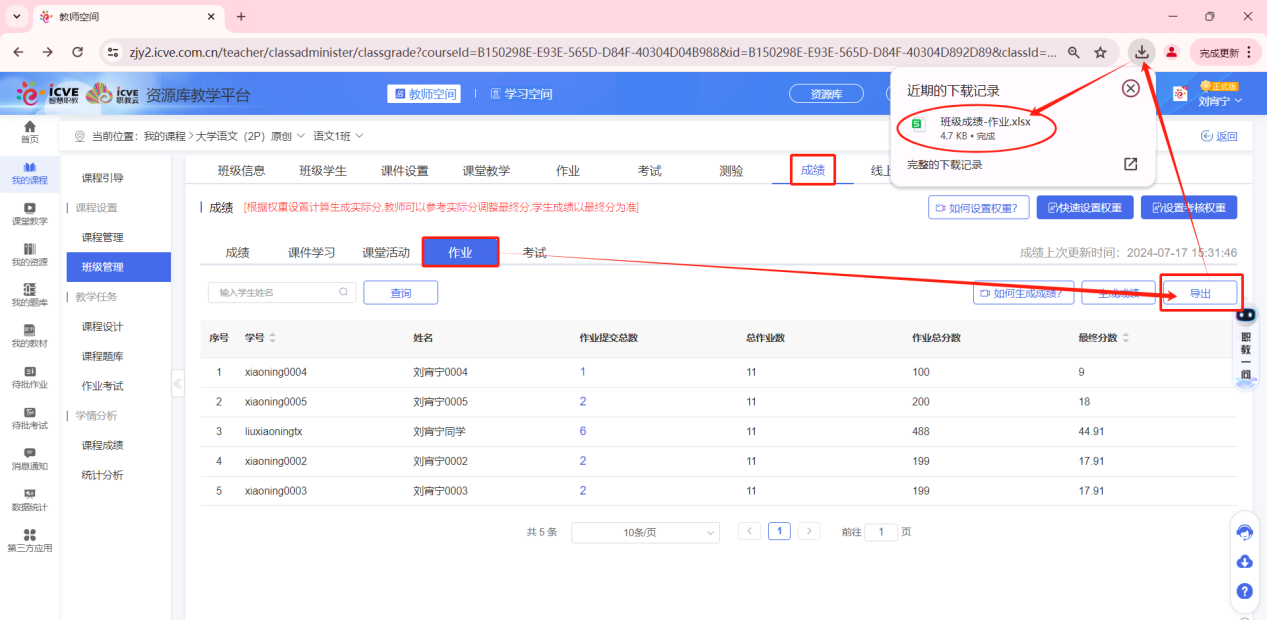The width and height of the screenshot is (1267, 620).
Task: Click the student name search field
Action: (x=275, y=292)
